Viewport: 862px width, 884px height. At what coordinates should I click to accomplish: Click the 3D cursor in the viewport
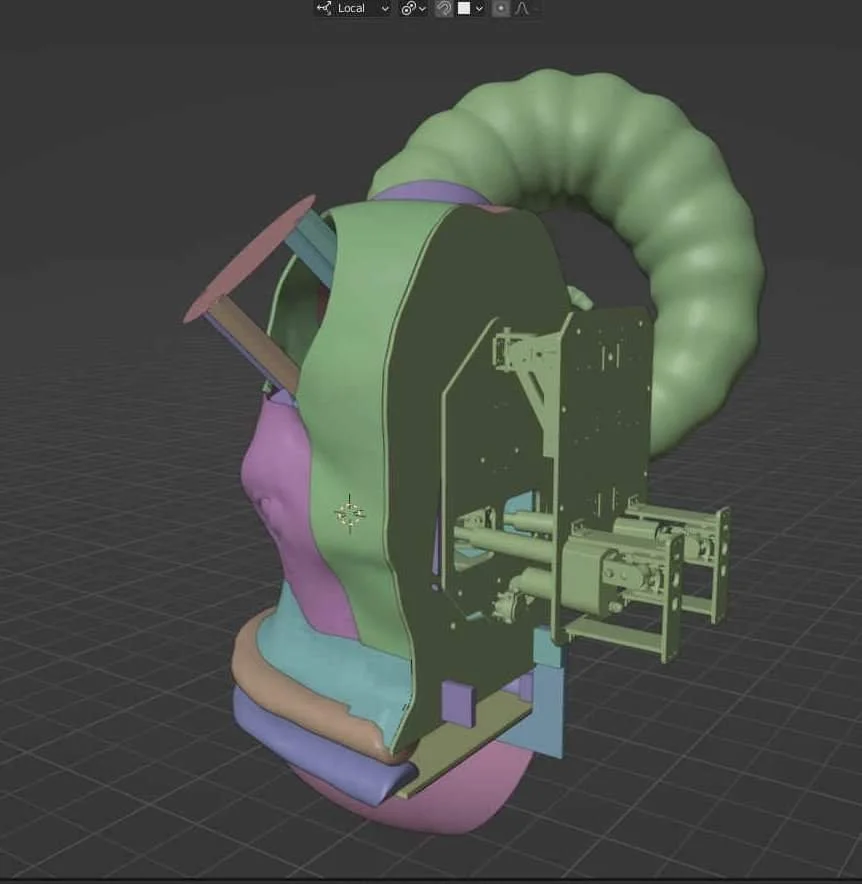[348, 509]
